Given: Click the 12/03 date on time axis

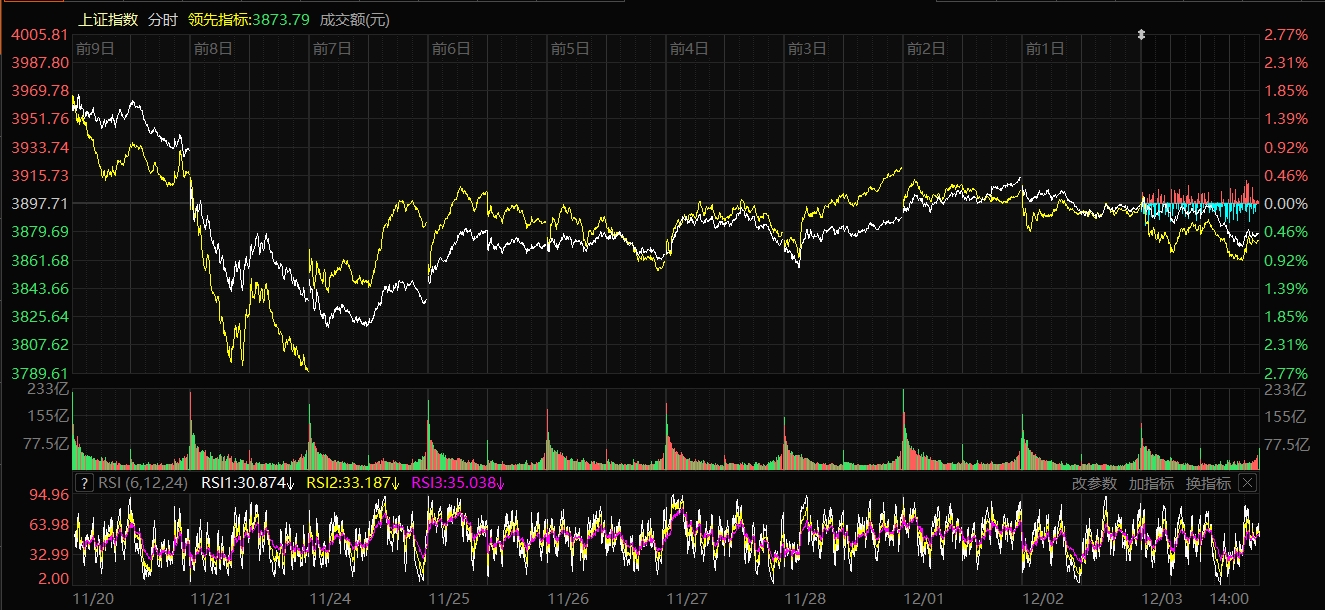Looking at the screenshot, I should point(1161,597).
